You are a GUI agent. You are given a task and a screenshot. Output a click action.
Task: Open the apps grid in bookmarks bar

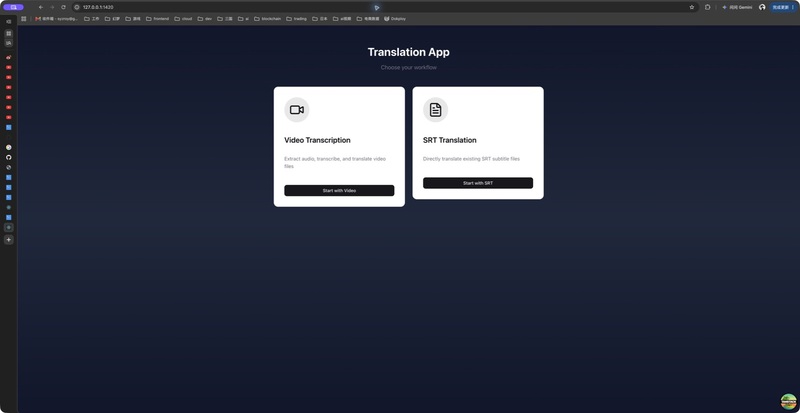[x=23, y=19]
